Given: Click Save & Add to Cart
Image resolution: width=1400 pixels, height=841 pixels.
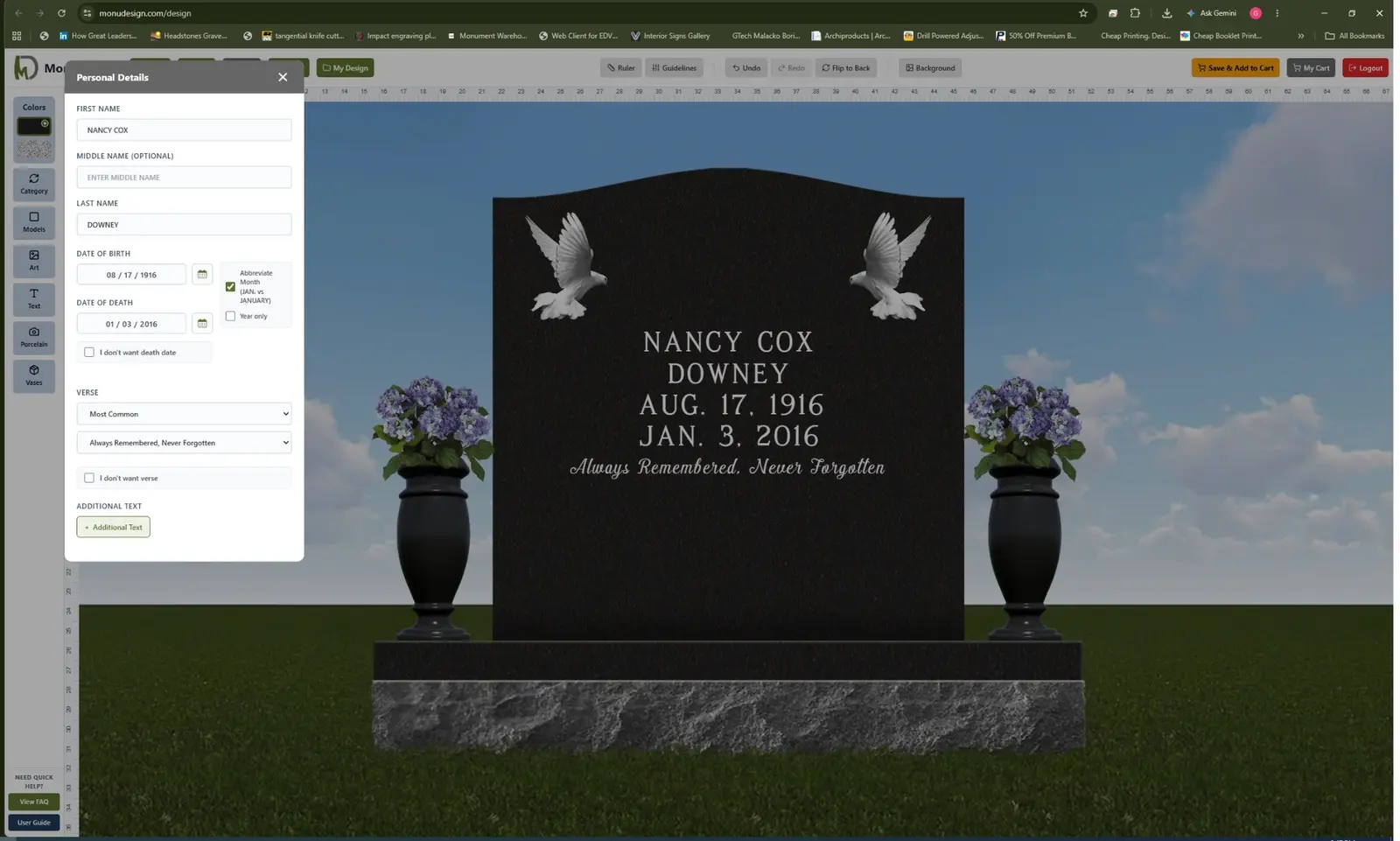Looking at the screenshot, I should (1235, 67).
